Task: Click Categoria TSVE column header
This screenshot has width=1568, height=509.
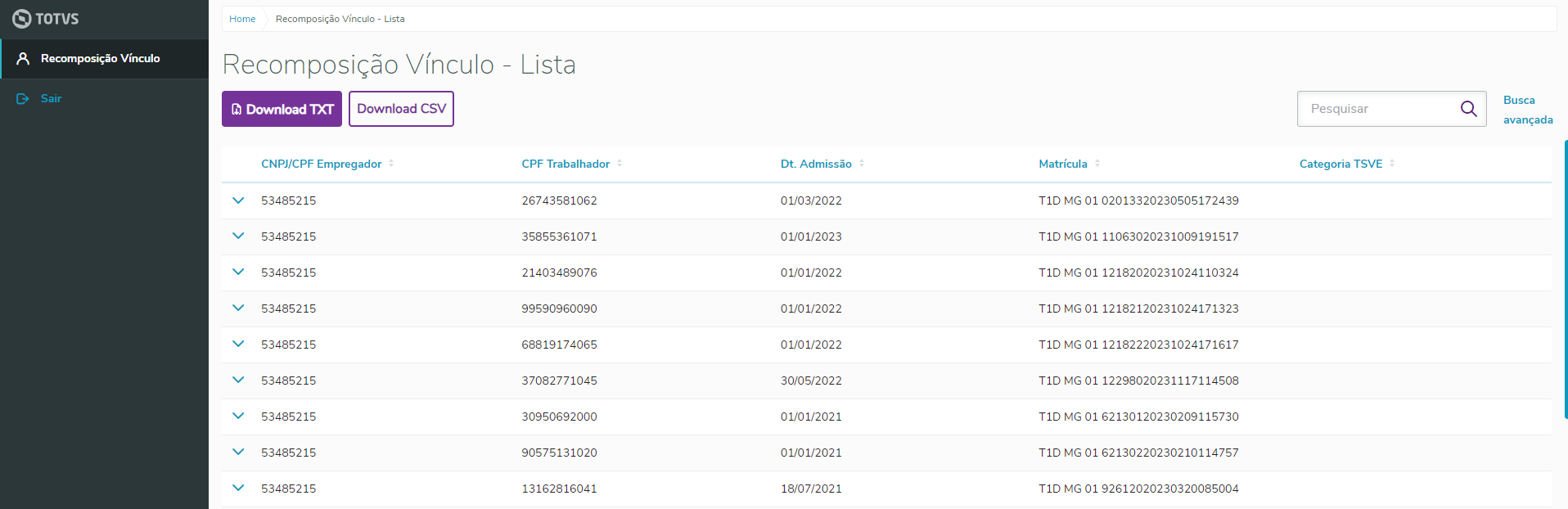Action: (1340, 164)
